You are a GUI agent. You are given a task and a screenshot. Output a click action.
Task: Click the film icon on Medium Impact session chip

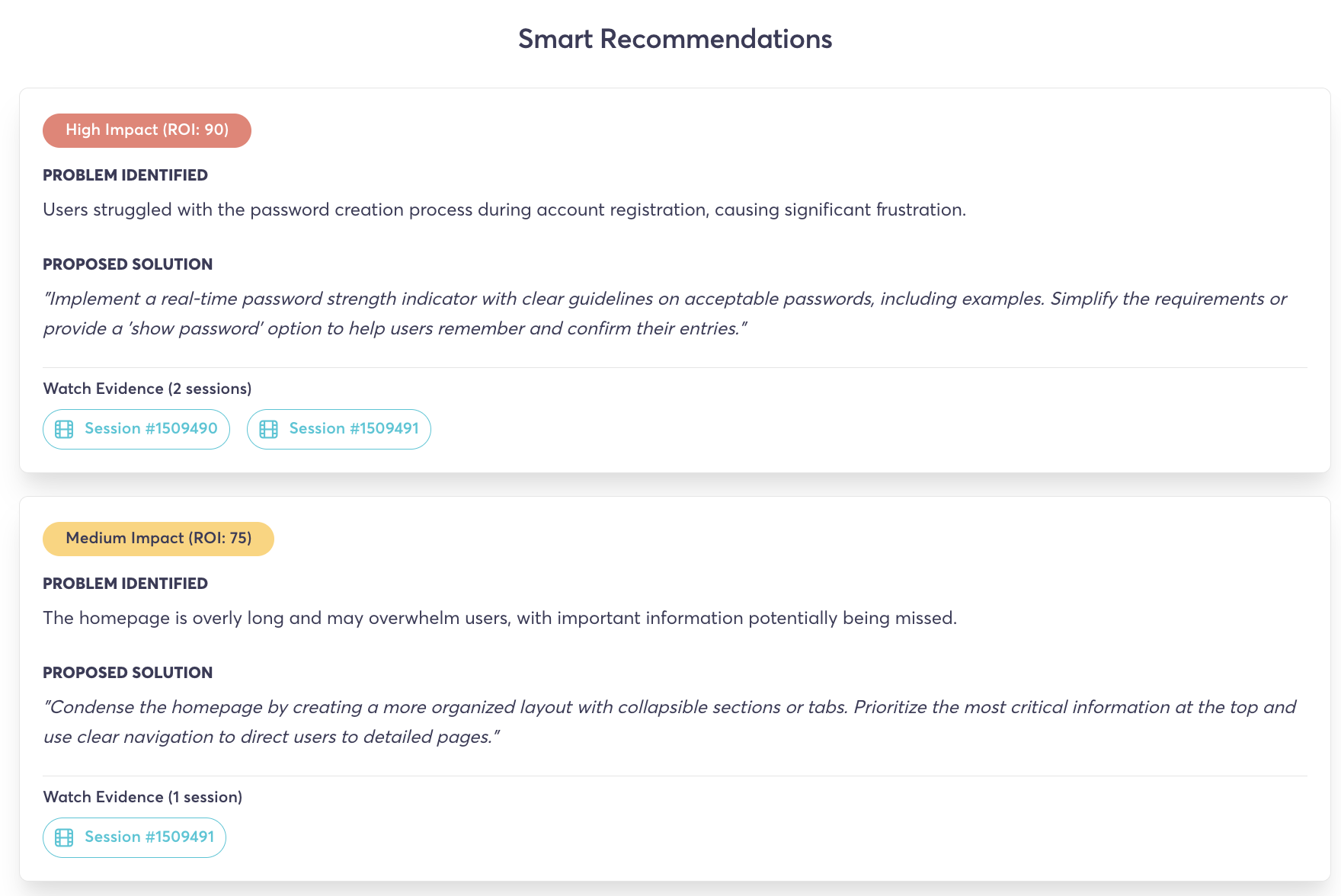point(64,837)
